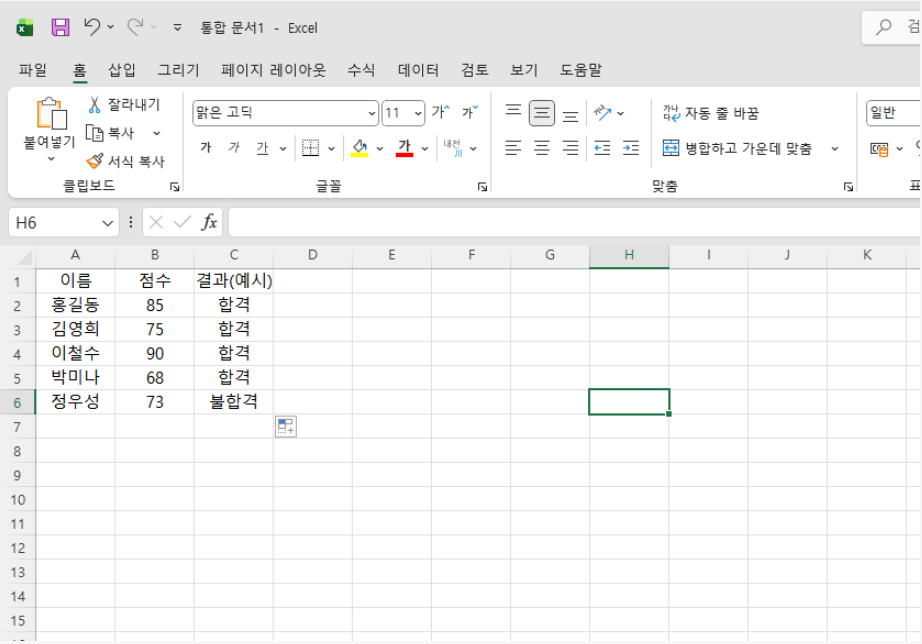Open the font name dropdown (맑은 고딕)
Image resolution: width=922 pixels, height=644 pixels.
372,113
